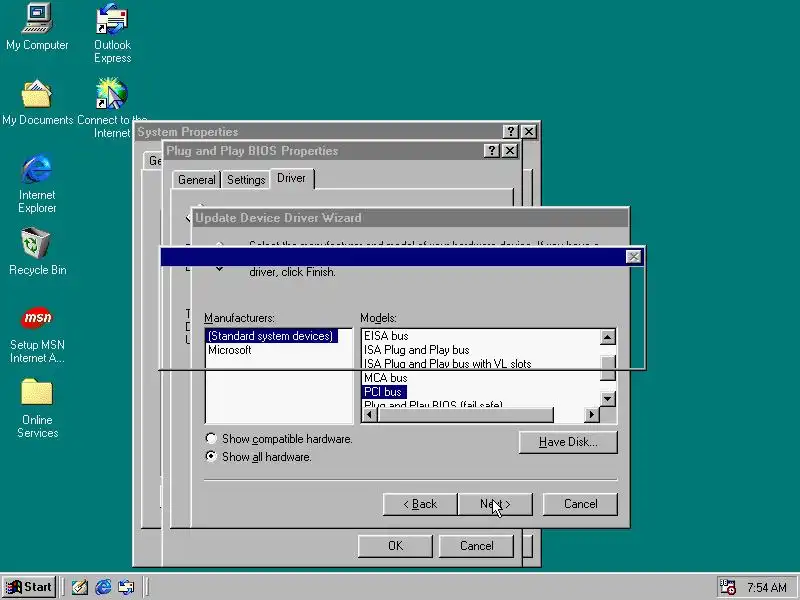The height and width of the screenshot is (600, 800).
Task: Launch Outlook Express from quick launch bar
Action: (x=126, y=587)
